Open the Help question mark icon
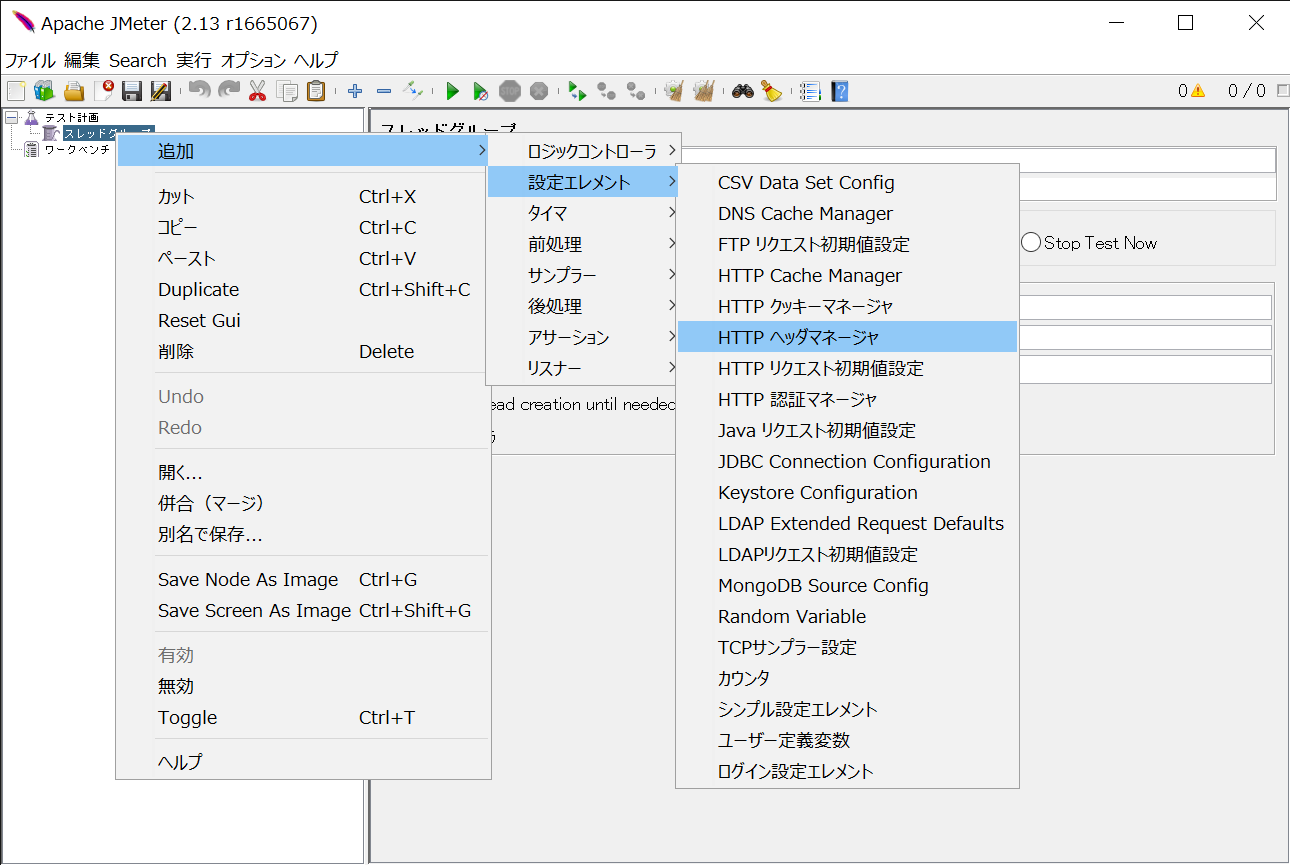Image resolution: width=1290 pixels, height=865 pixels. (839, 91)
